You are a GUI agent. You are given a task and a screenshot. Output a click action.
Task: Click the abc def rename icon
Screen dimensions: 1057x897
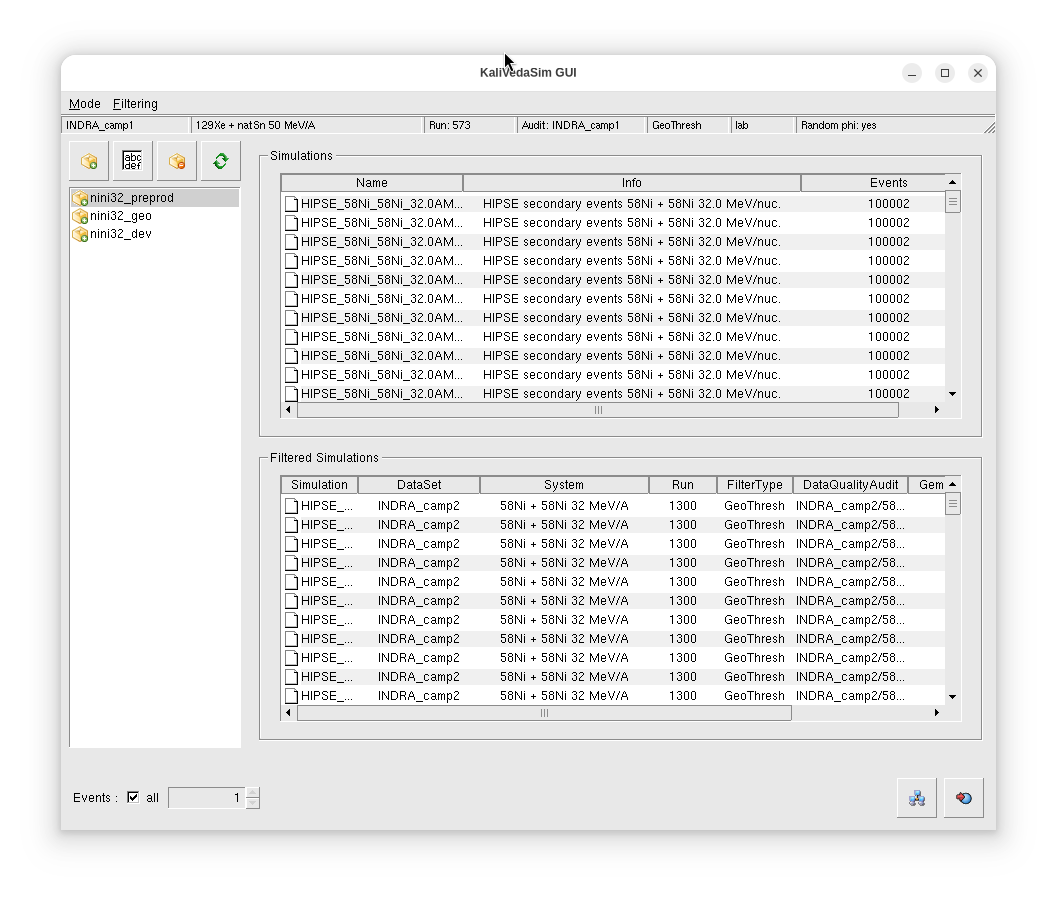pyautogui.click(x=133, y=161)
